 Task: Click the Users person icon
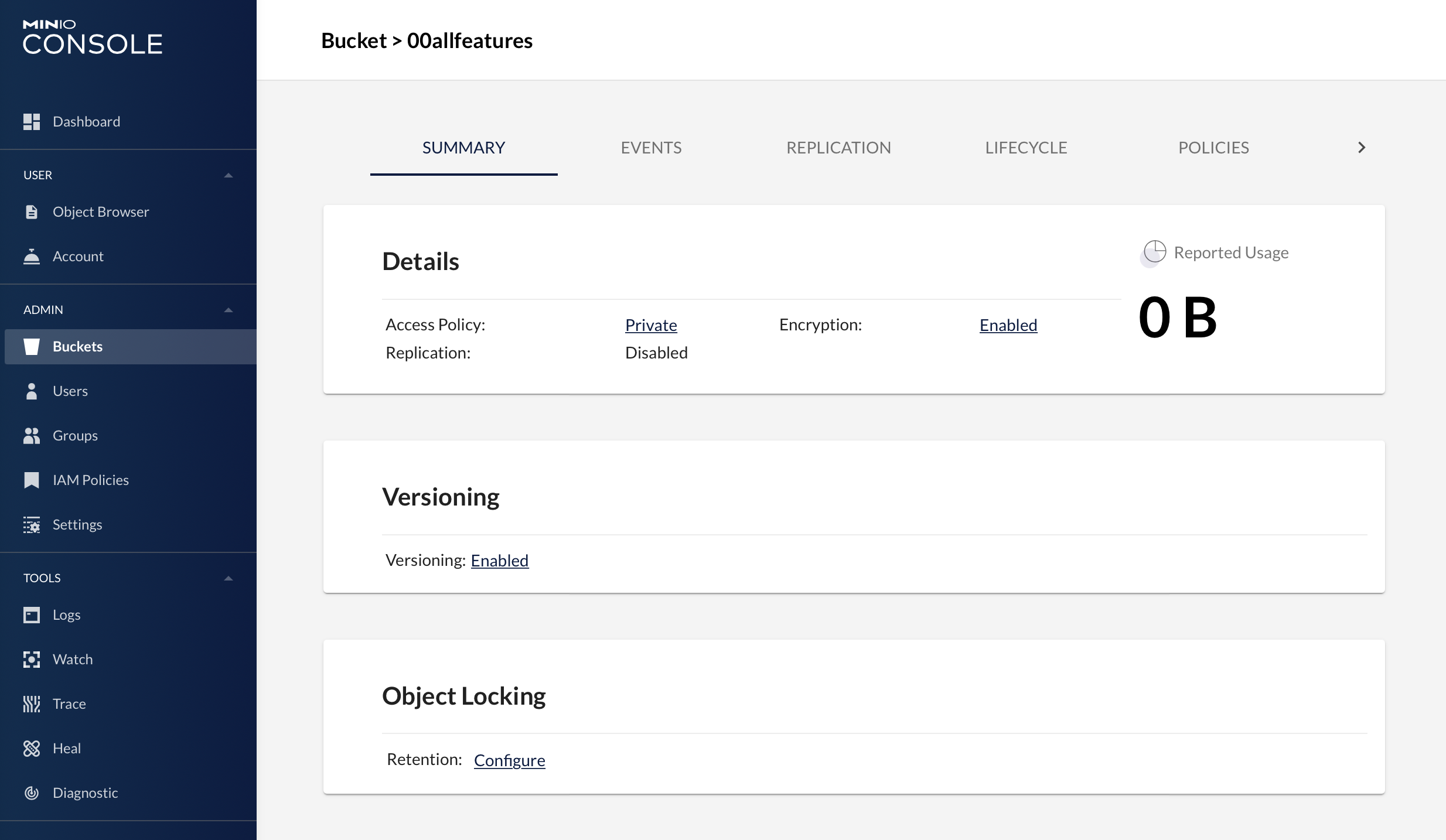[32, 391]
